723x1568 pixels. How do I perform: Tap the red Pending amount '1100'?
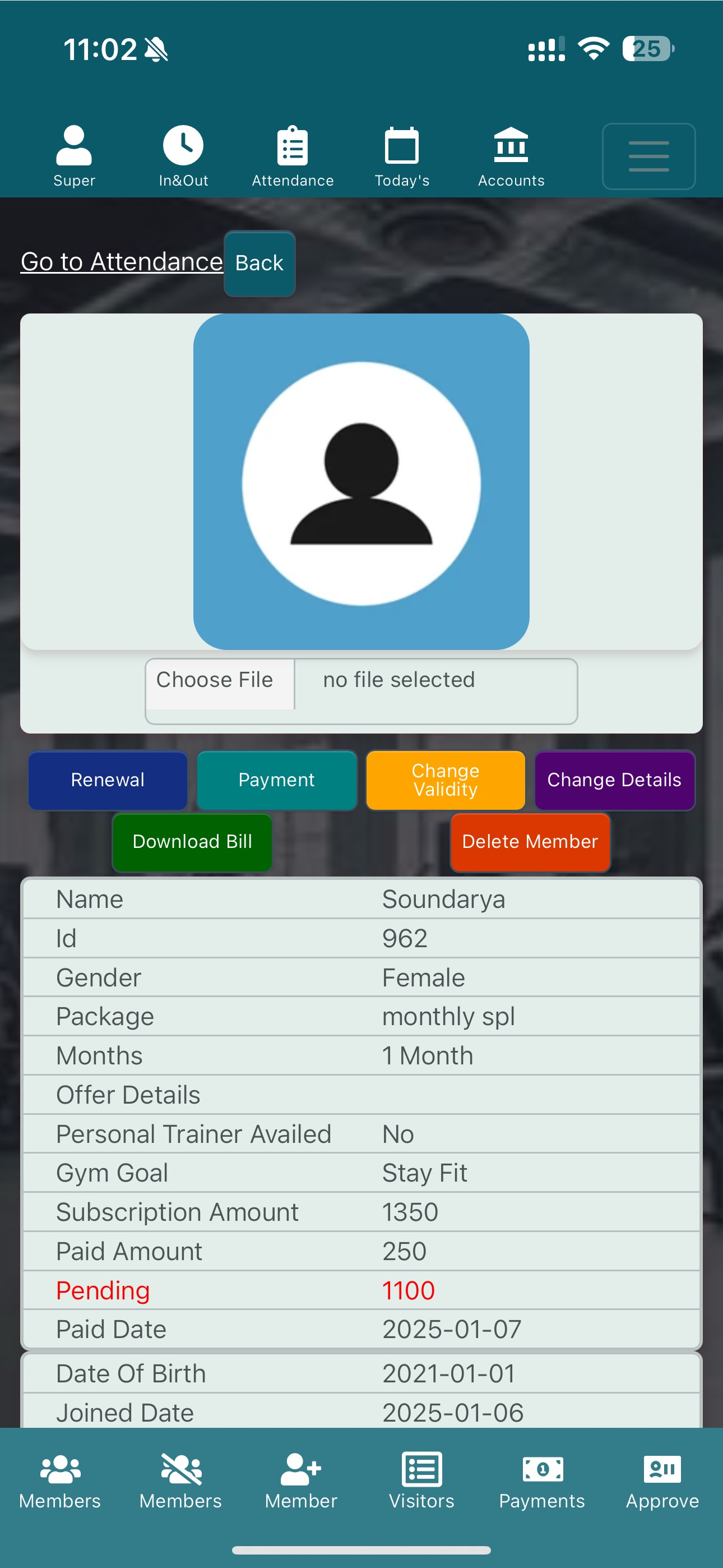click(x=409, y=1290)
